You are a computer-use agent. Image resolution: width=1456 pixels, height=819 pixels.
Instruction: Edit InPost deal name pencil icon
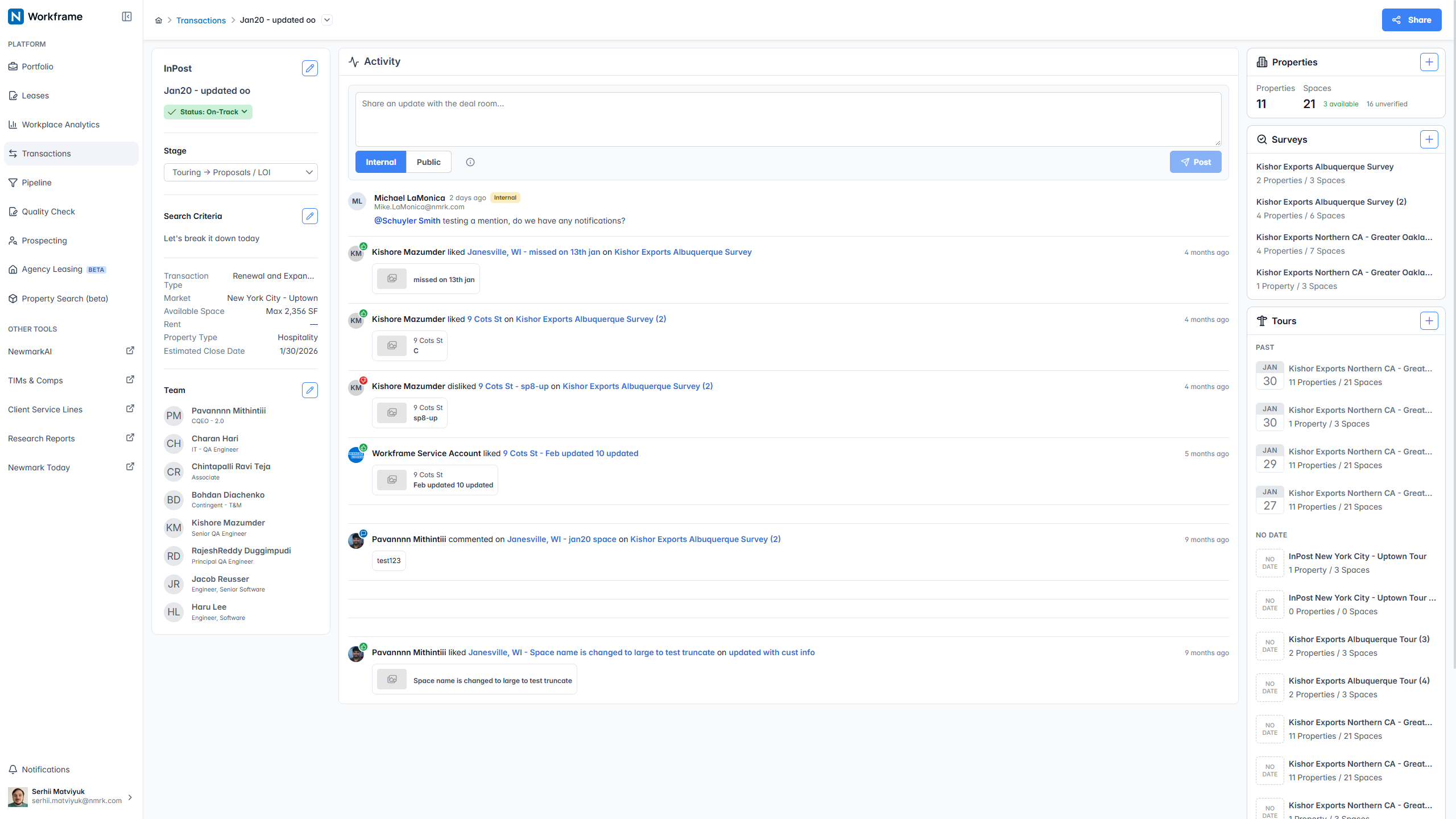pyautogui.click(x=310, y=68)
